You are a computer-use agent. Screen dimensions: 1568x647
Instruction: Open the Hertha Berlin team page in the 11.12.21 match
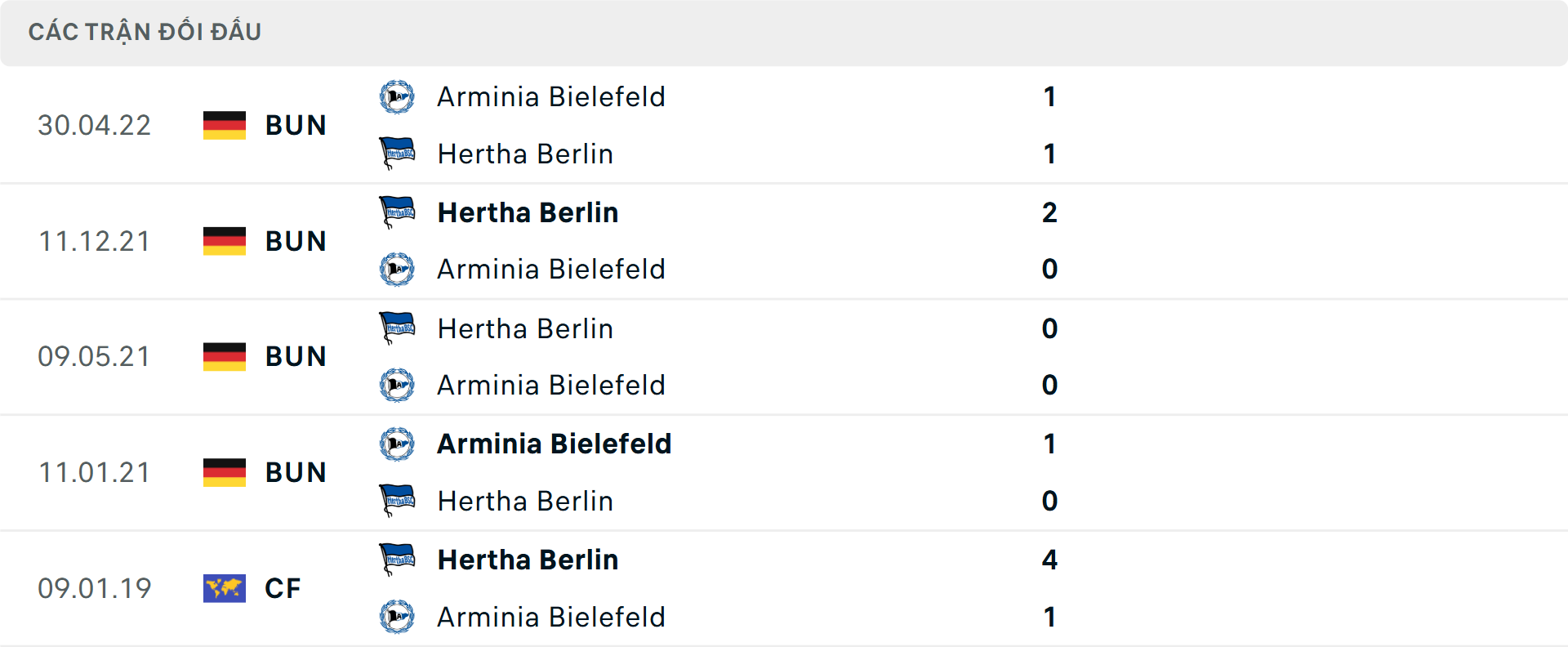point(528,212)
